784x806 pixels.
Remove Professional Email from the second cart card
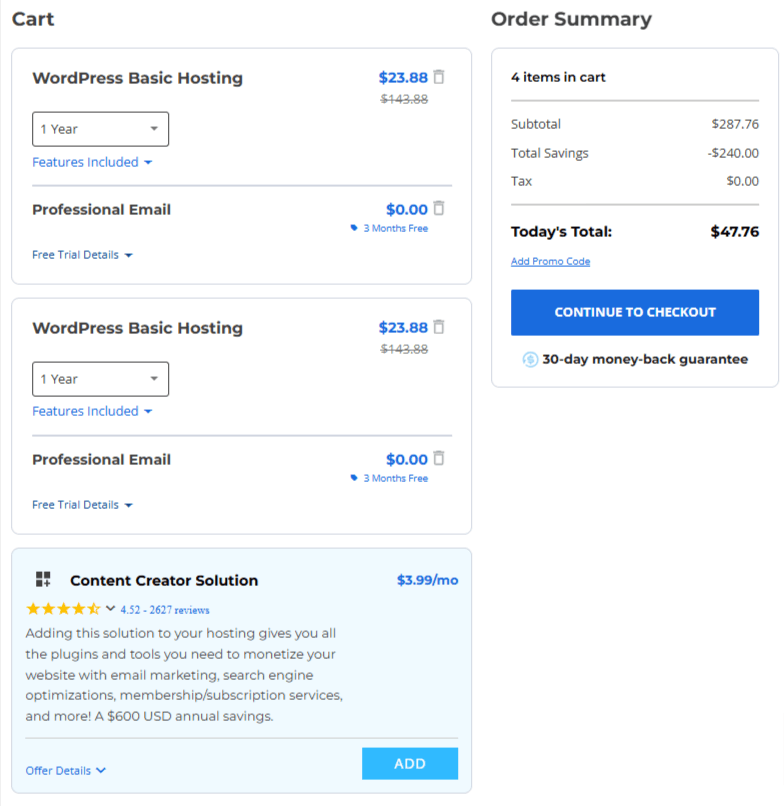click(x=439, y=459)
